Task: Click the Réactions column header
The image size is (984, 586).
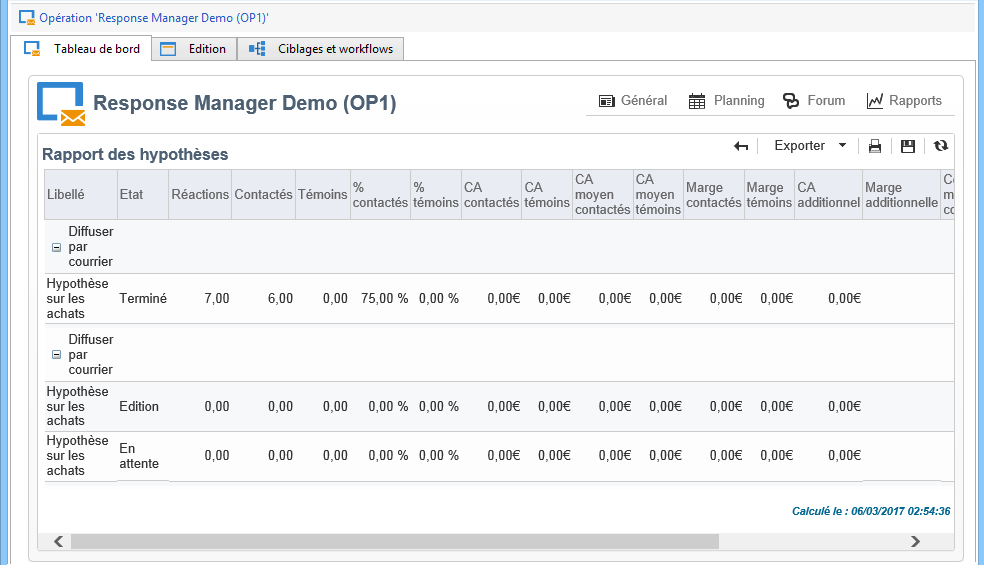Action: click(x=200, y=194)
